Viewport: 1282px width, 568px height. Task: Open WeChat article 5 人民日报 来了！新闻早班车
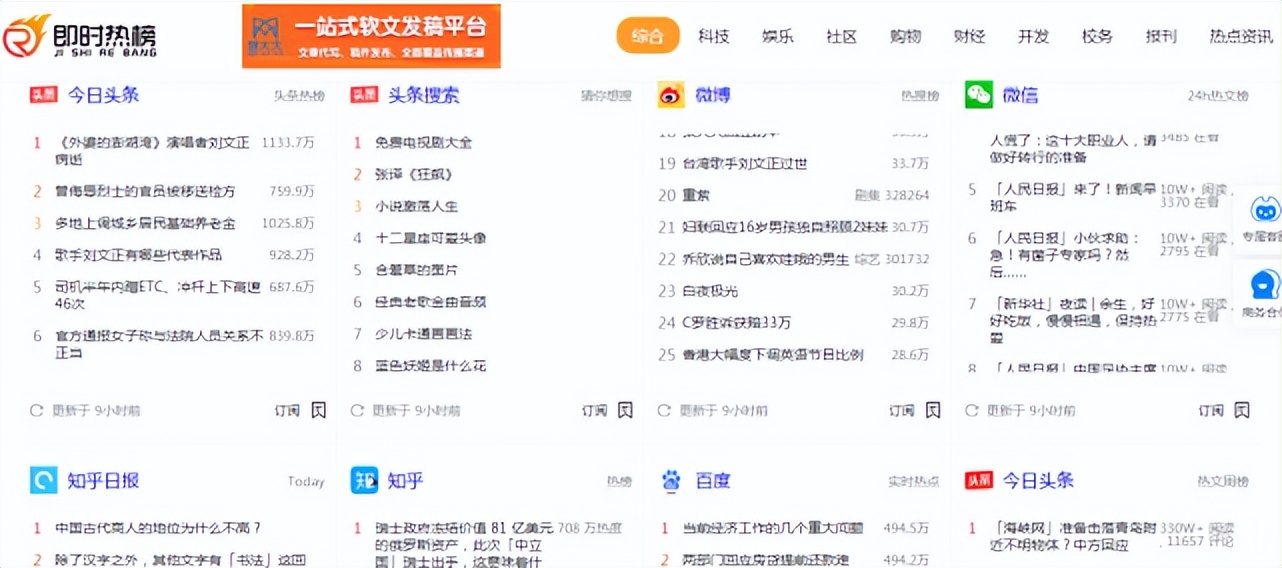pyautogui.click(x=1073, y=197)
